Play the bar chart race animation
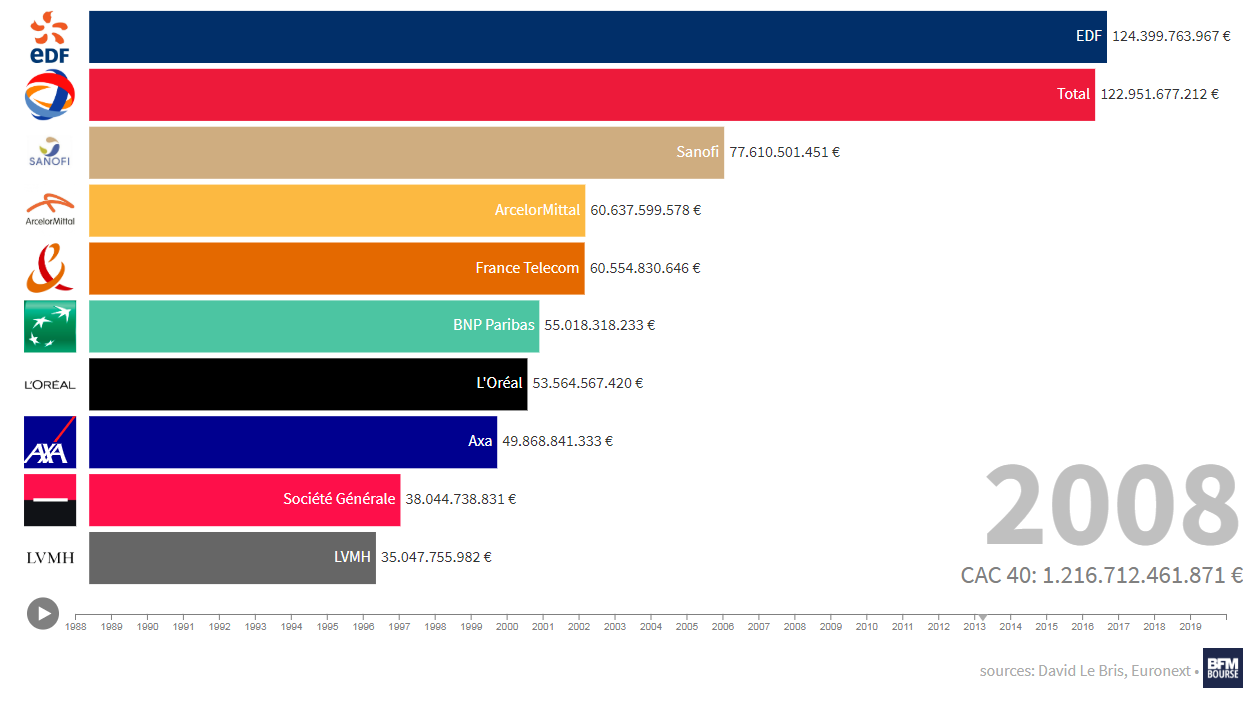1248x702 pixels. (x=42, y=613)
